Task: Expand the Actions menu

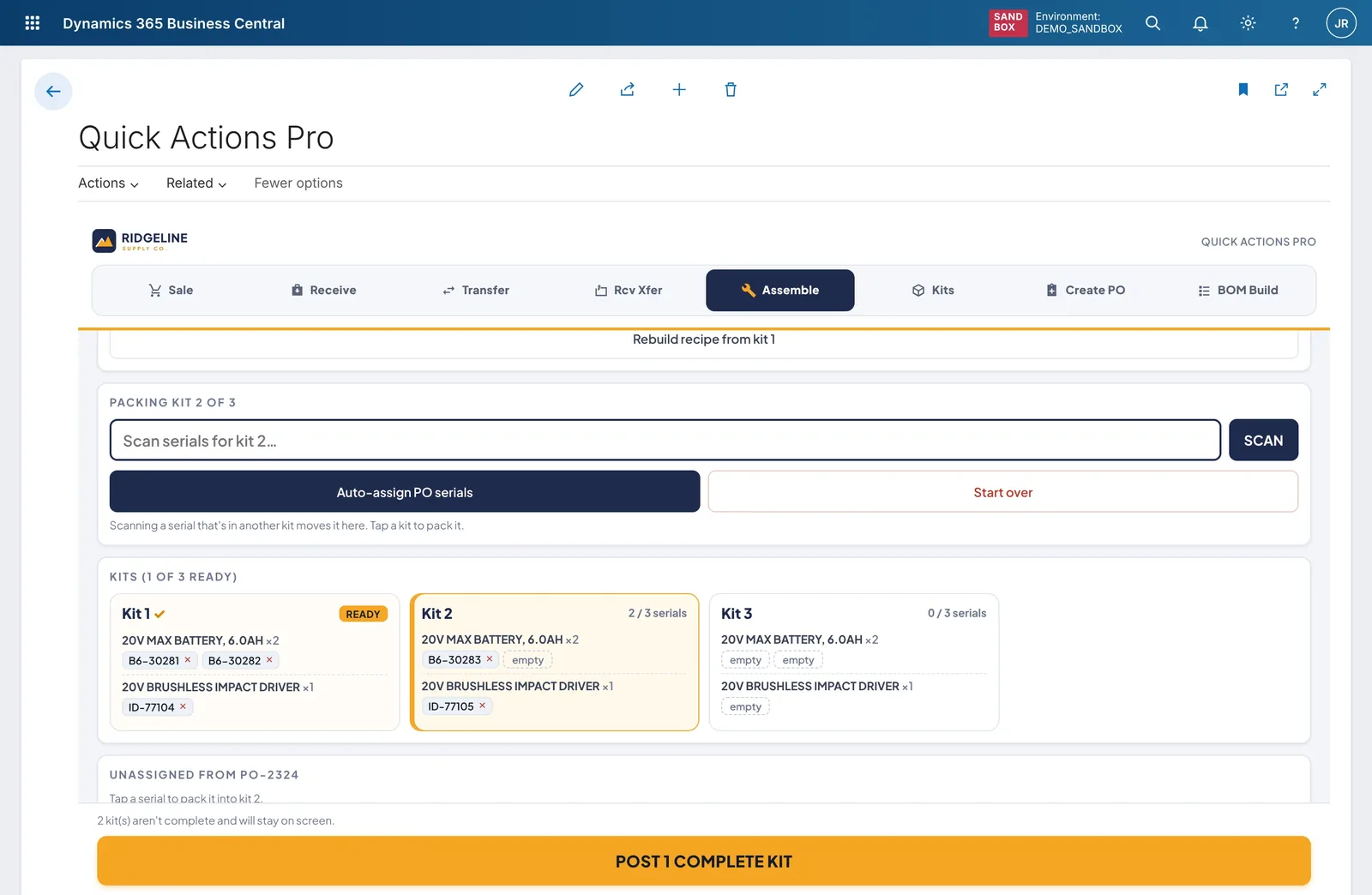Action: pyautogui.click(x=108, y=183)
